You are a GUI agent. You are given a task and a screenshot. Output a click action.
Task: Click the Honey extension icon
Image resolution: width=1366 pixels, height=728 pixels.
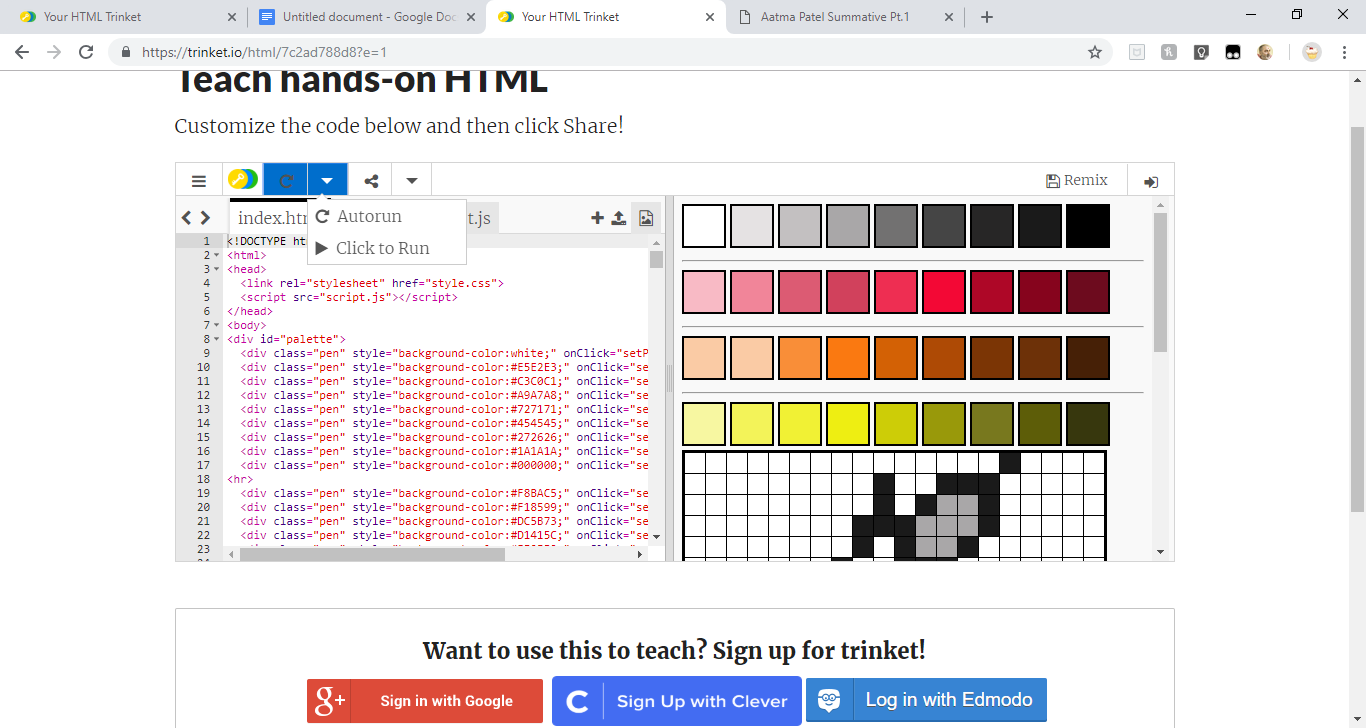click(1169, 52)
